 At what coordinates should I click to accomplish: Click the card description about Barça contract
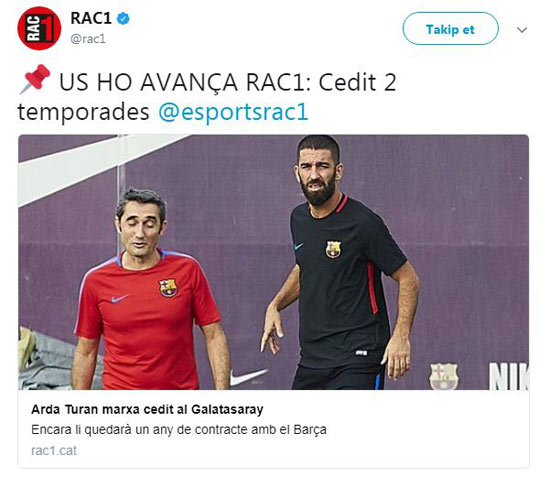pyautogui.click(x=179, y=429)
